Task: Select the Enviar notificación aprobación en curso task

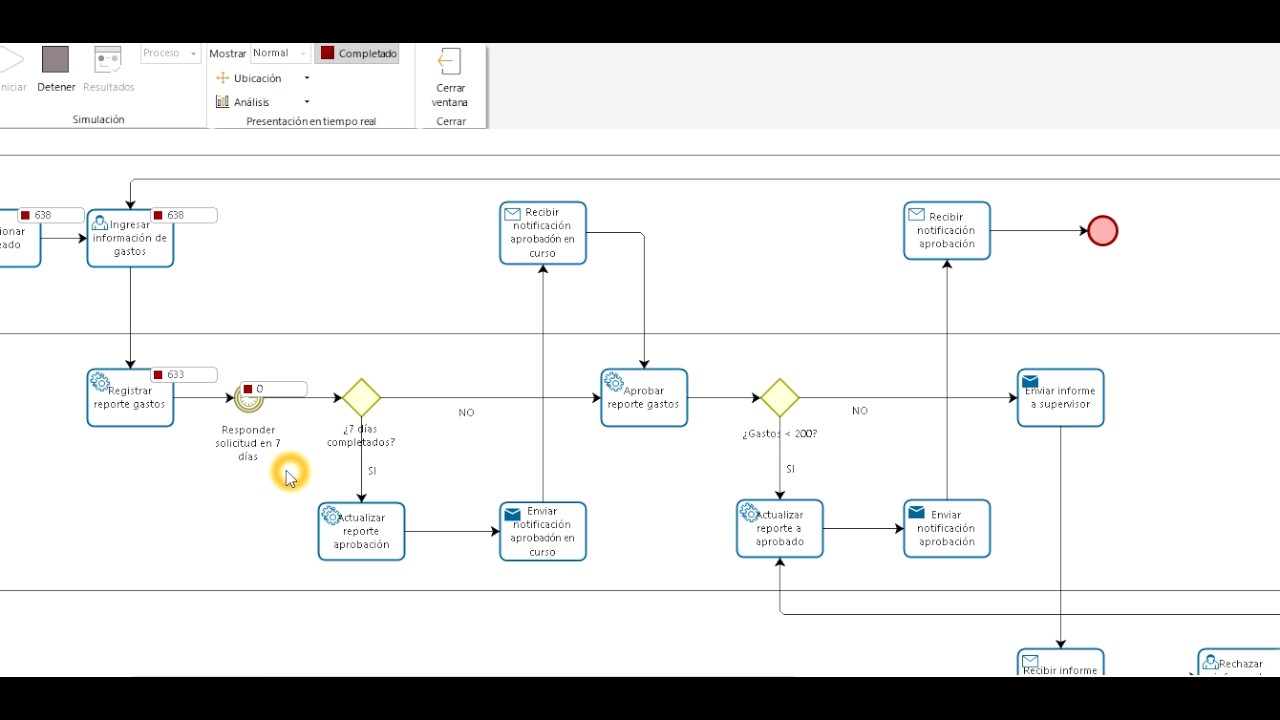Action: click(x=543, y=531)
